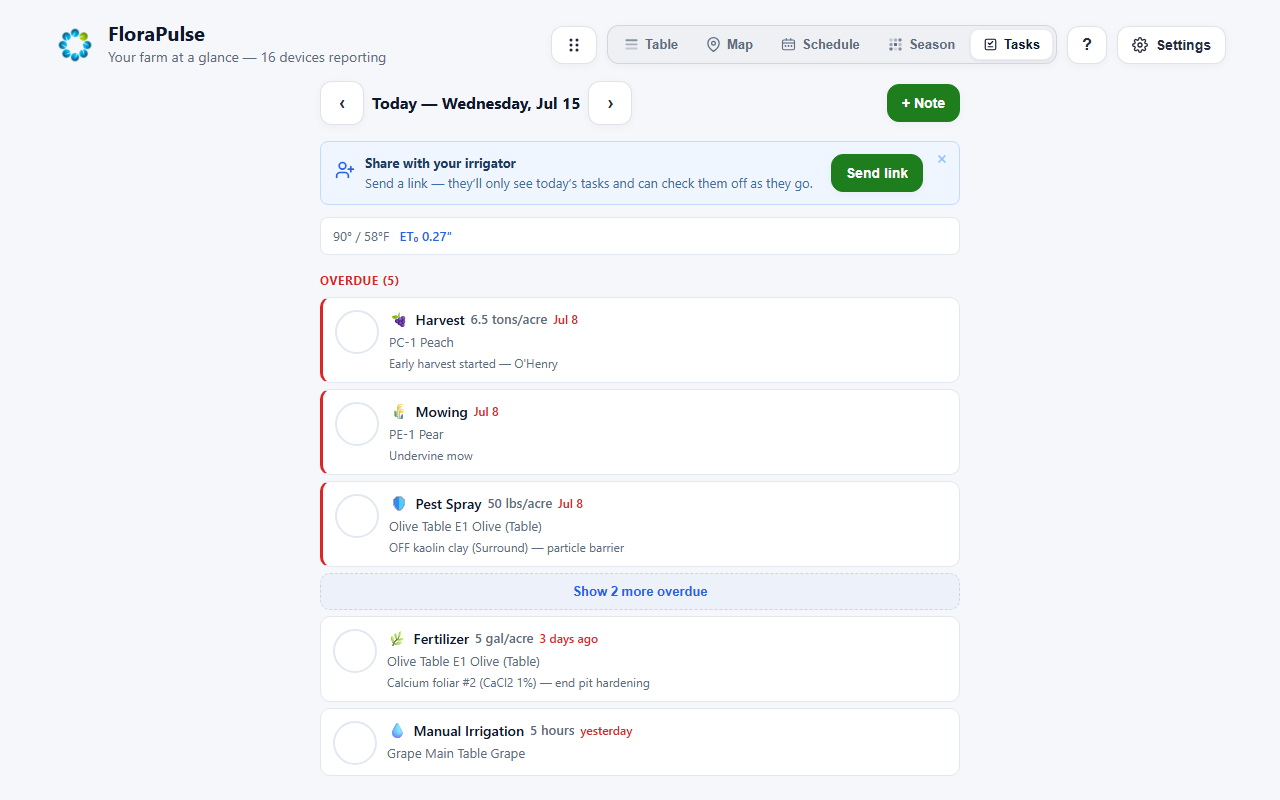Click the 5 hours duration text
1280x800 pixels.
click(552, 731)
